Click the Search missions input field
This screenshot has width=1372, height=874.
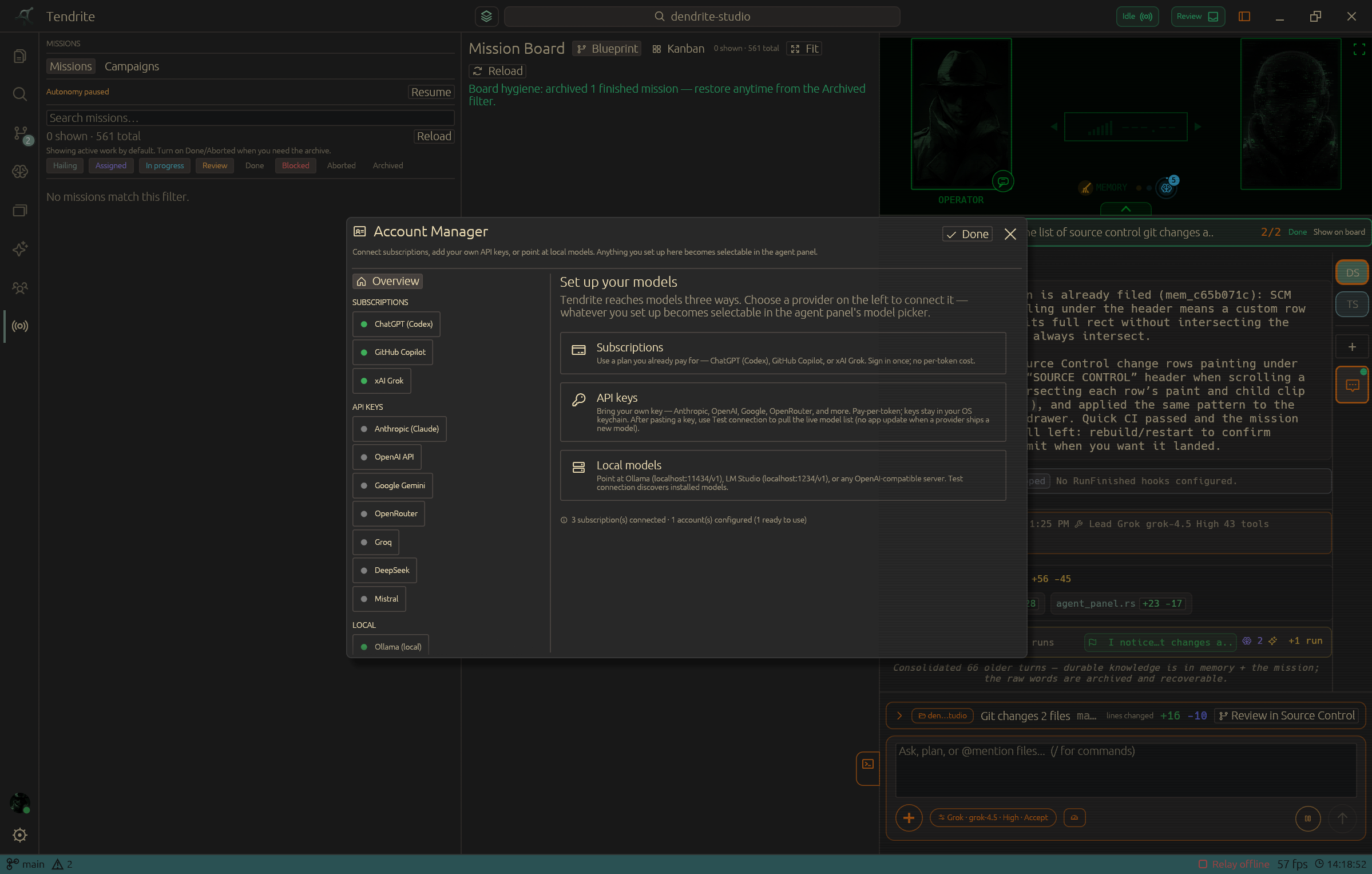[250, 118]
